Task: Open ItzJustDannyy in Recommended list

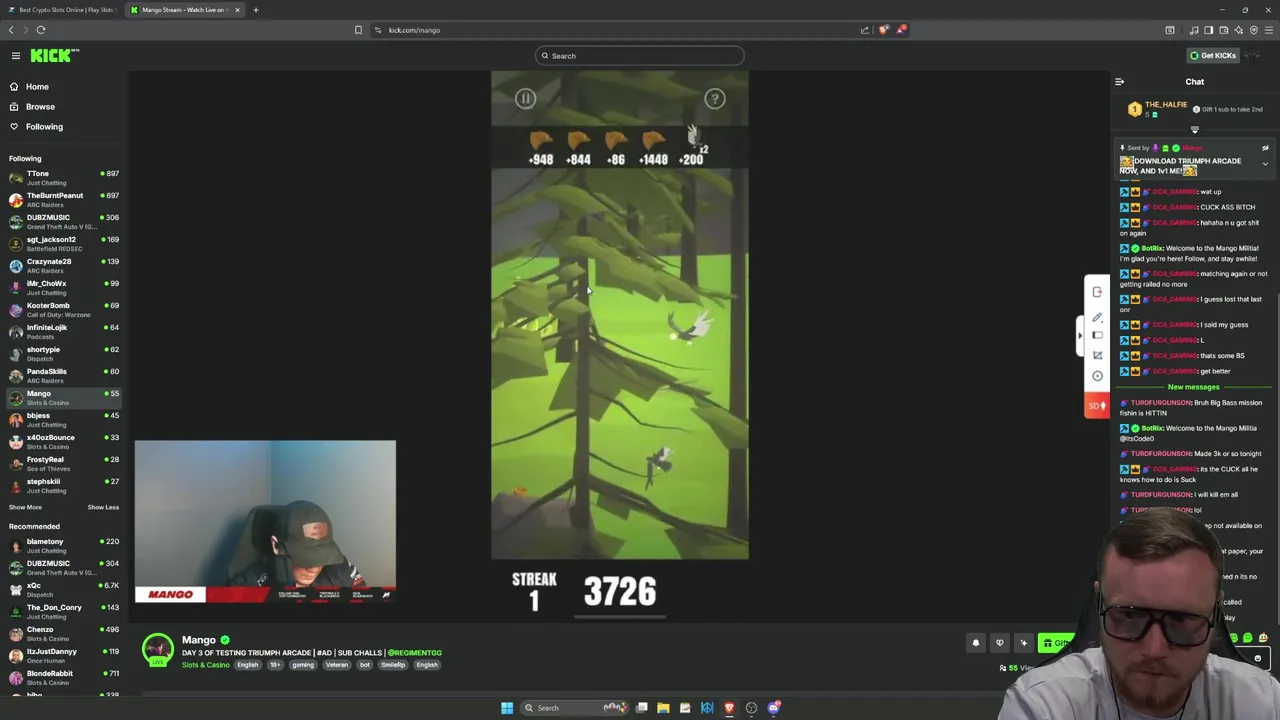Action: coord(62,656)
